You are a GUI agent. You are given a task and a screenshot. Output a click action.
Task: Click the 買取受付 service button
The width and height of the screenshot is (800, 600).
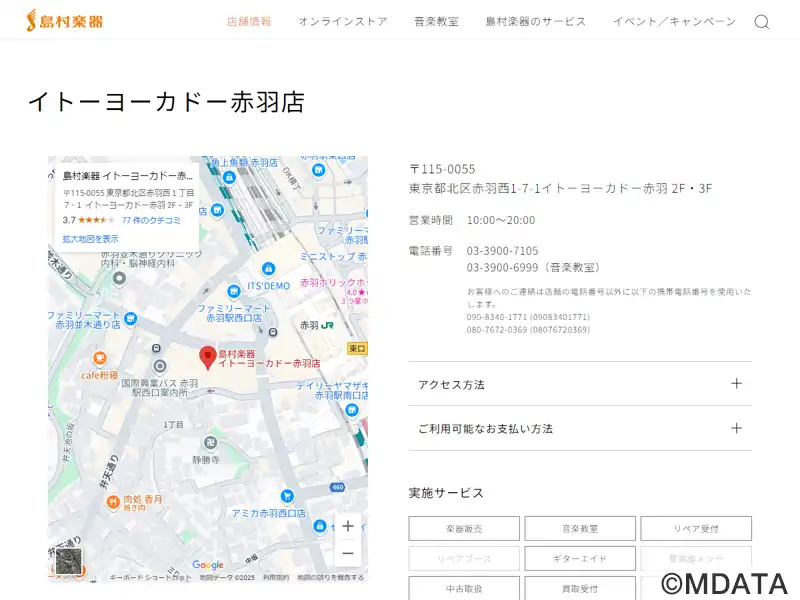tap(580, 588)
